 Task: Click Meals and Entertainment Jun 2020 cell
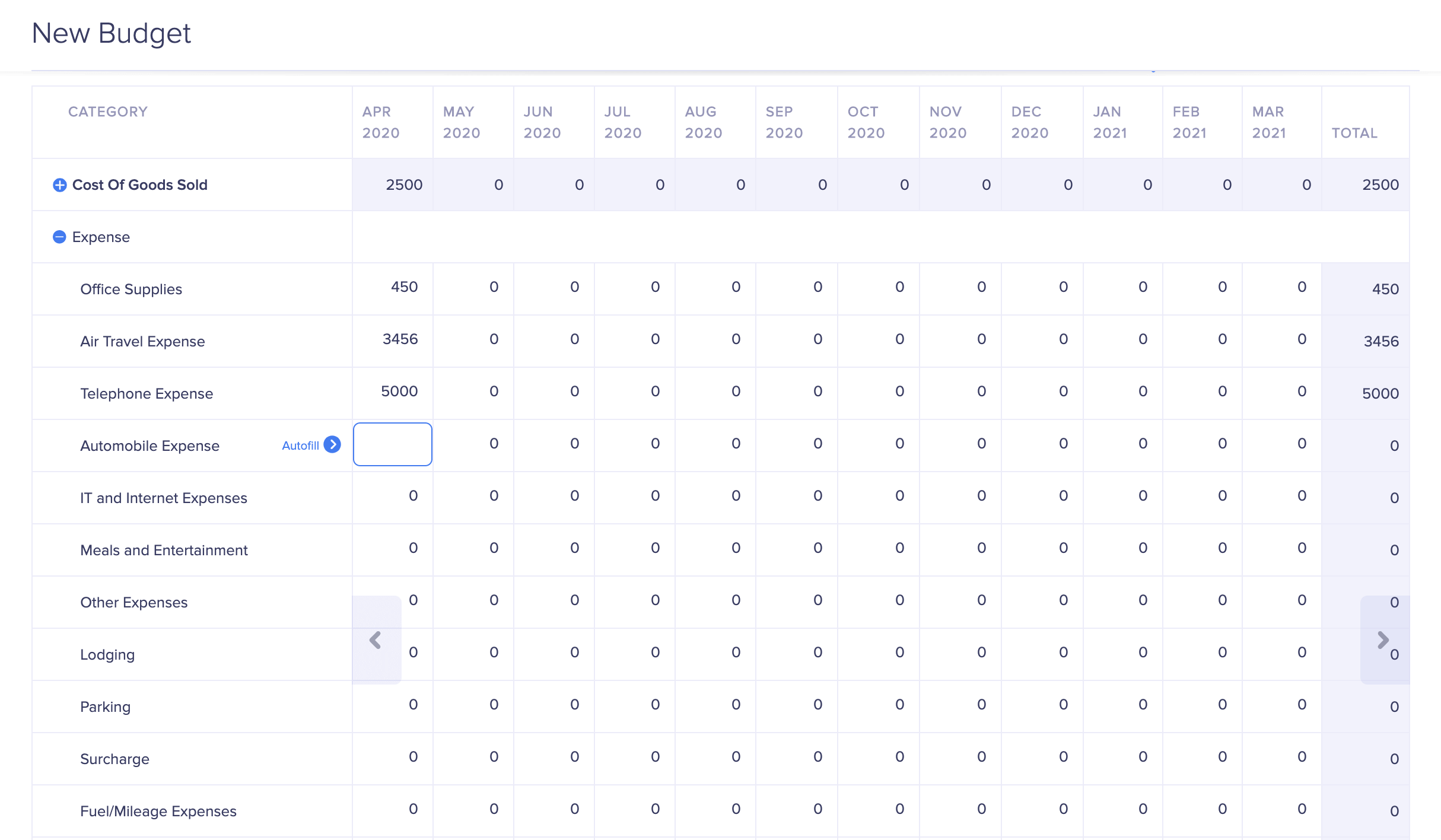[554, 549]
